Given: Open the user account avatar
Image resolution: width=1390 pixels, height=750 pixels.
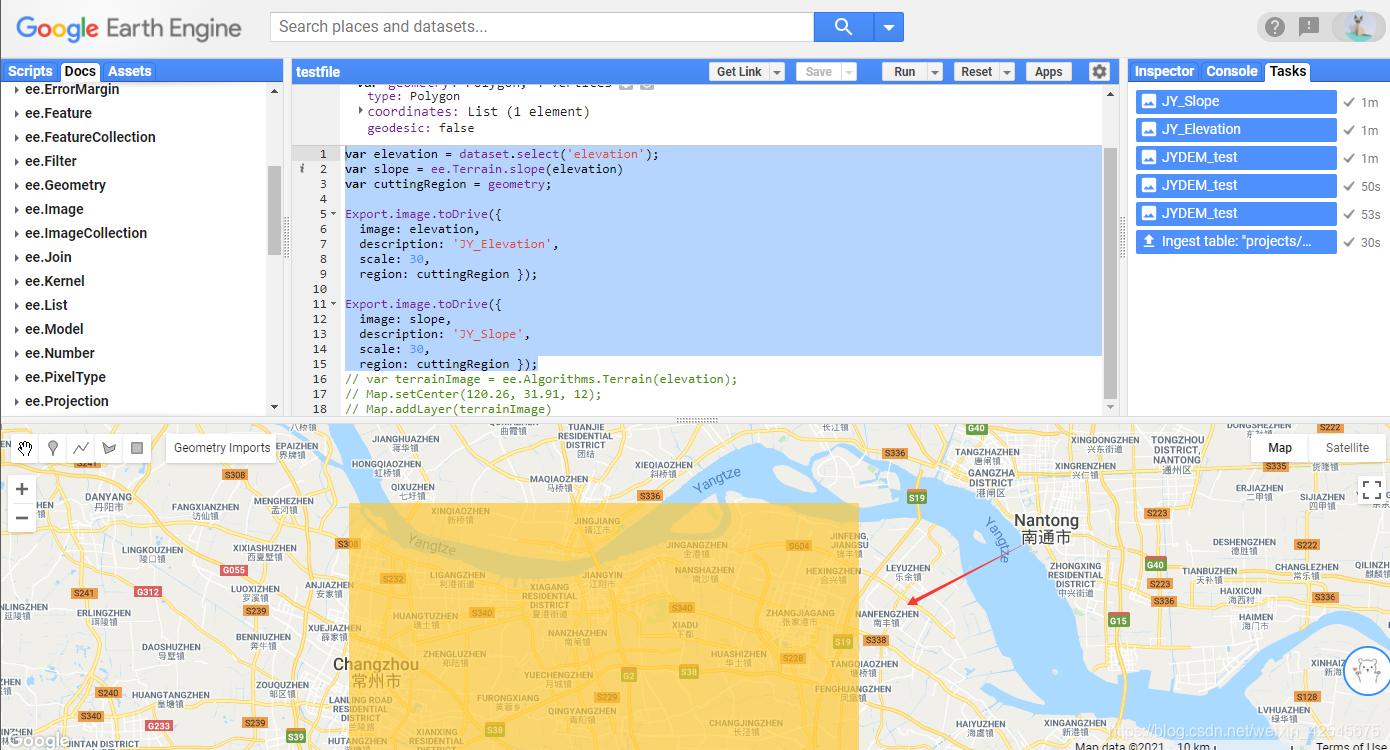Looking at the screenshot, I should 1360,27.
